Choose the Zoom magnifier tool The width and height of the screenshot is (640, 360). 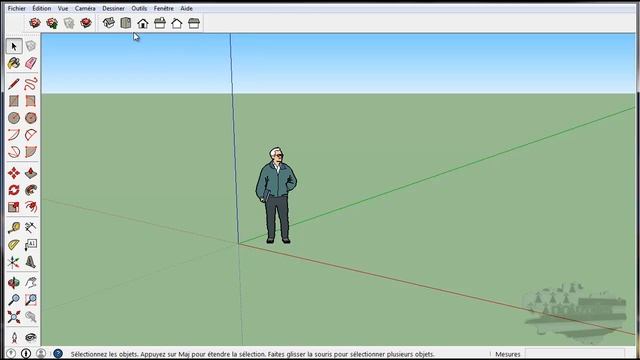(x=14, y=300)
